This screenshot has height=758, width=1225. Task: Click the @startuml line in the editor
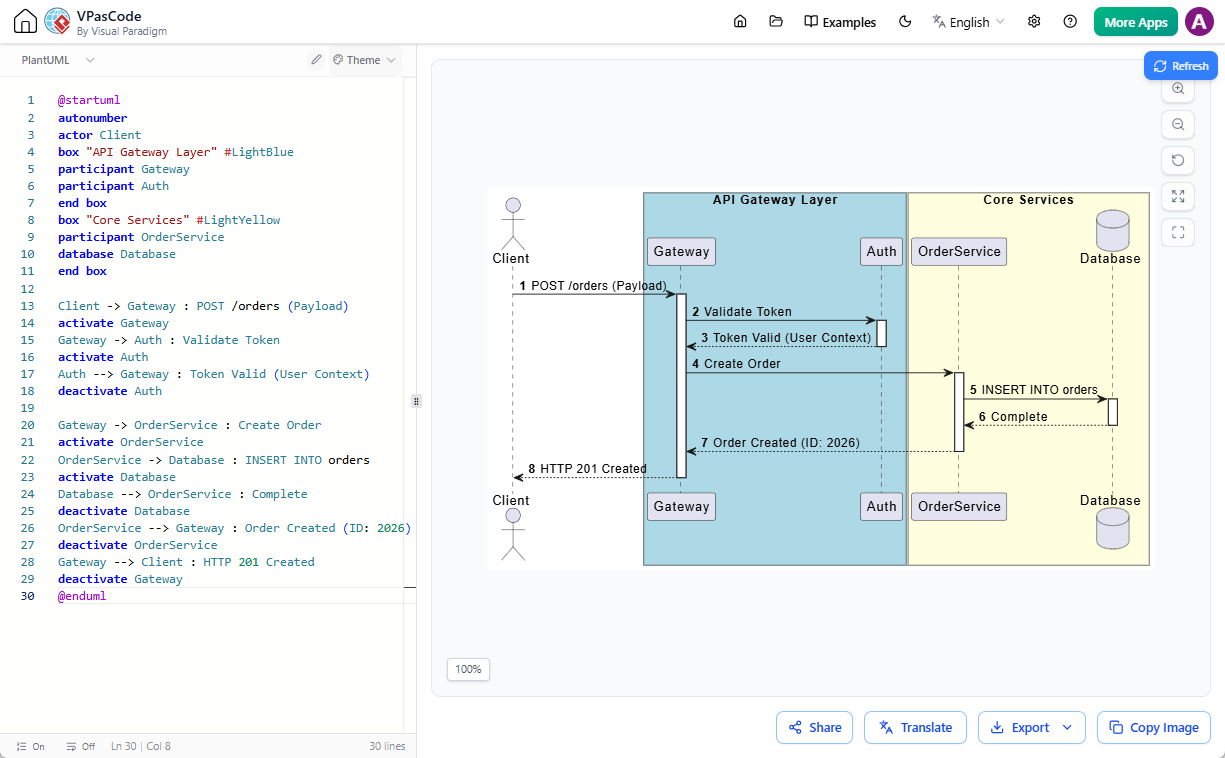coord(89,100)
